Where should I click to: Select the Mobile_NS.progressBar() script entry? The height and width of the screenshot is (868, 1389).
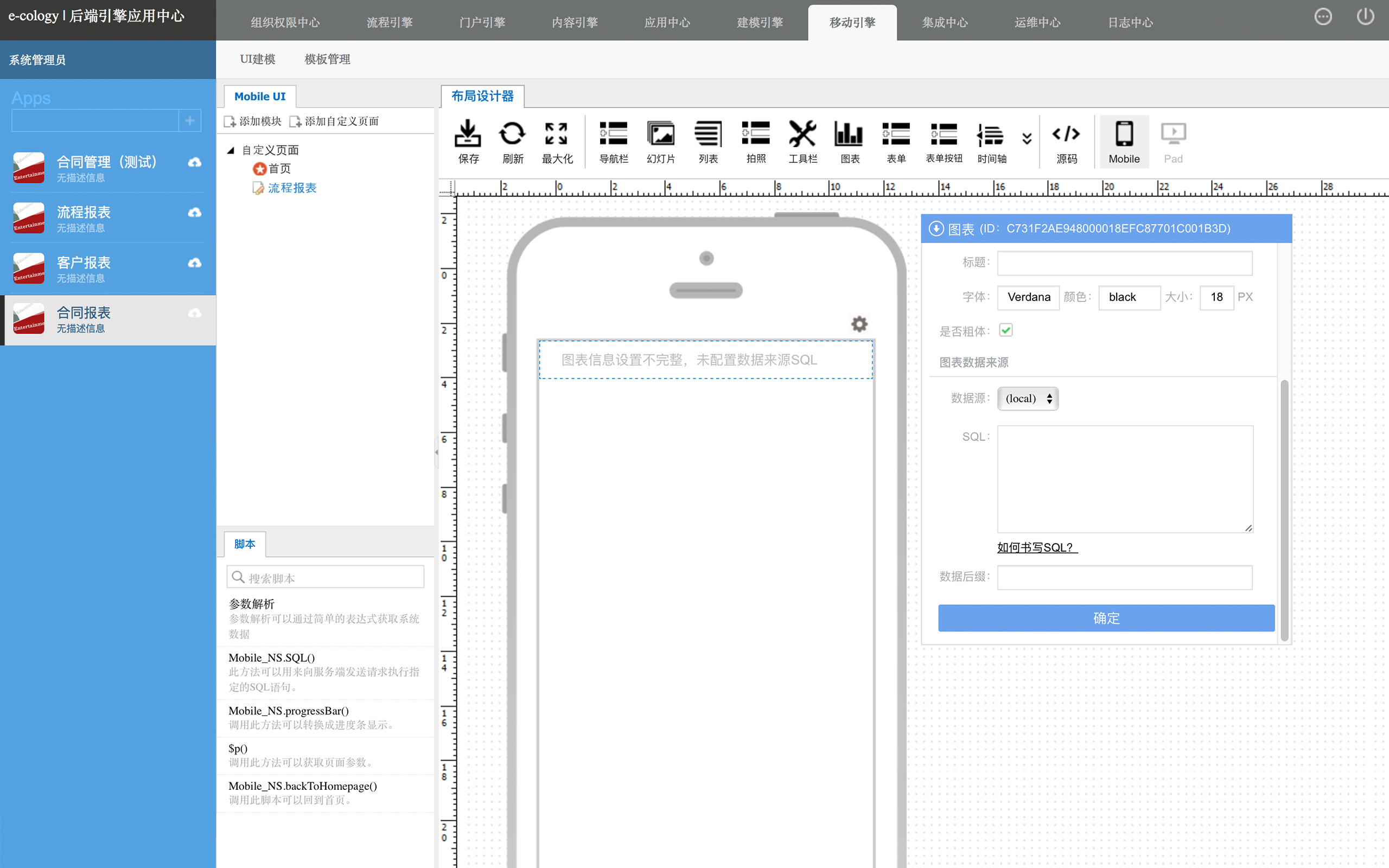pos(326,718)
